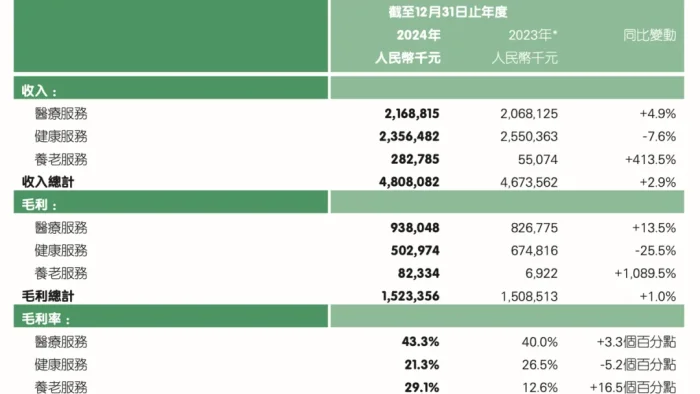Select the 毛利總計 row label
The width and height of the screenshot is (700, 394).
[x=48, y=296]
